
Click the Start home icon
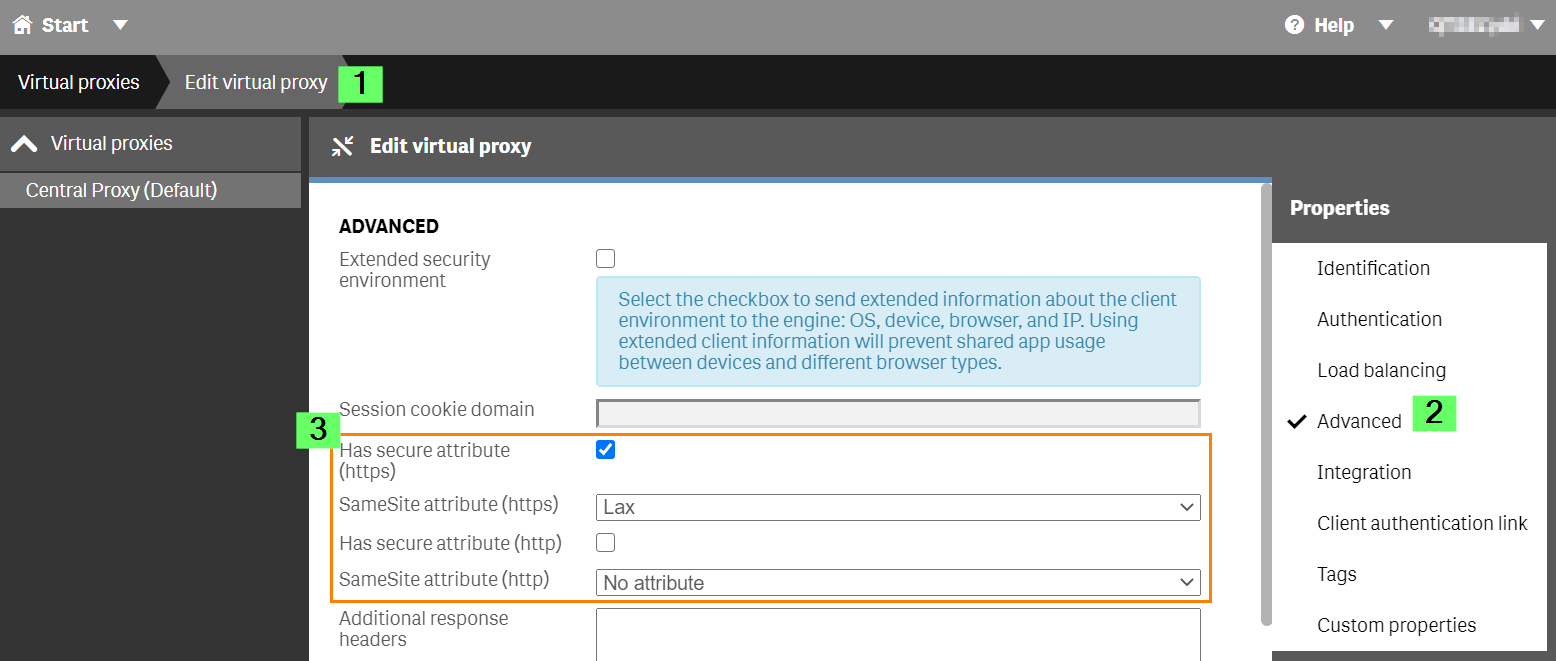point(22,25)
